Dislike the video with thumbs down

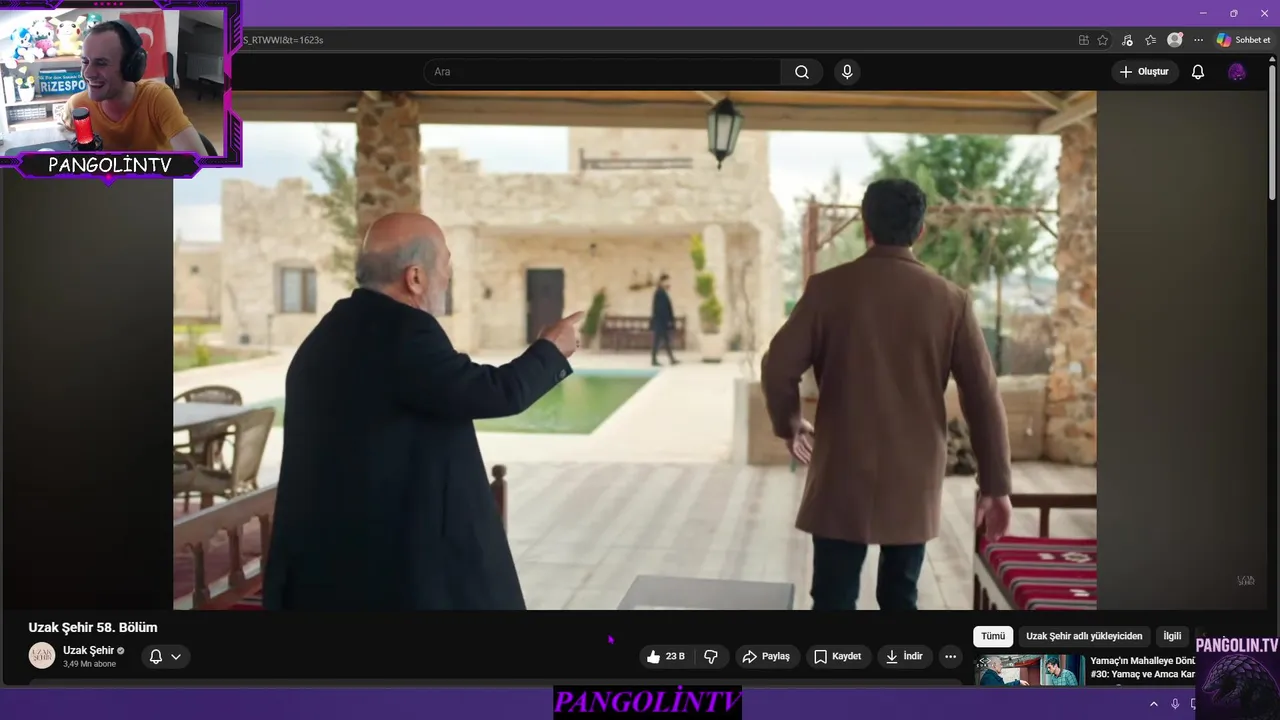[711, 656]
